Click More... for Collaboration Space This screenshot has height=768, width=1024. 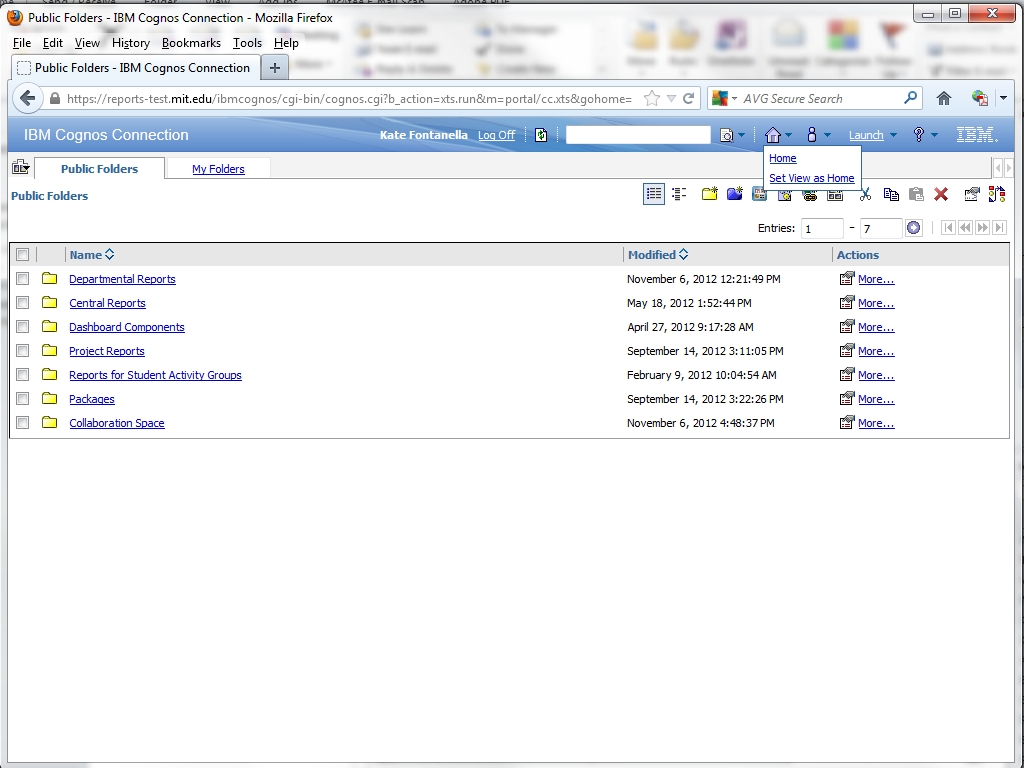click(x=875, y=423)
